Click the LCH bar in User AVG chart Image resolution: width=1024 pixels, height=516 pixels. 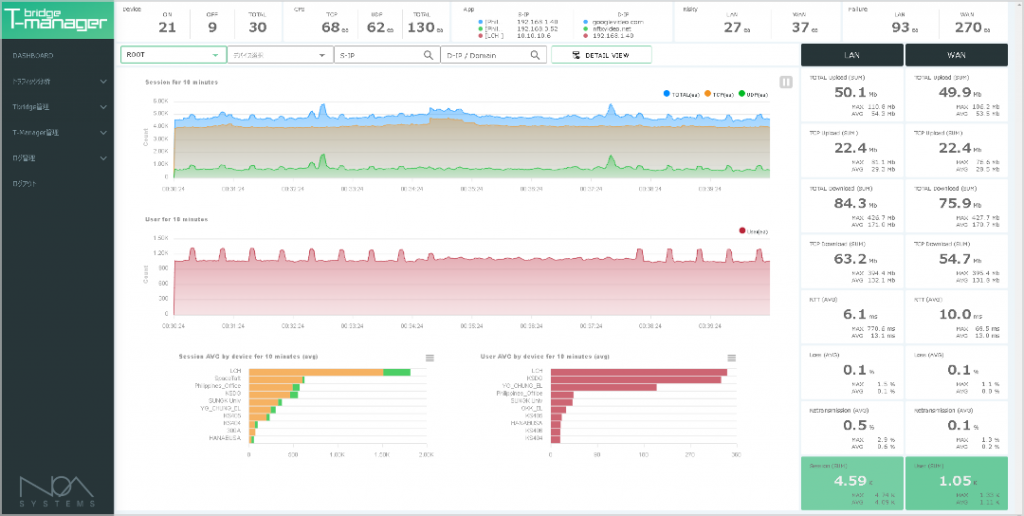point(639,372)
